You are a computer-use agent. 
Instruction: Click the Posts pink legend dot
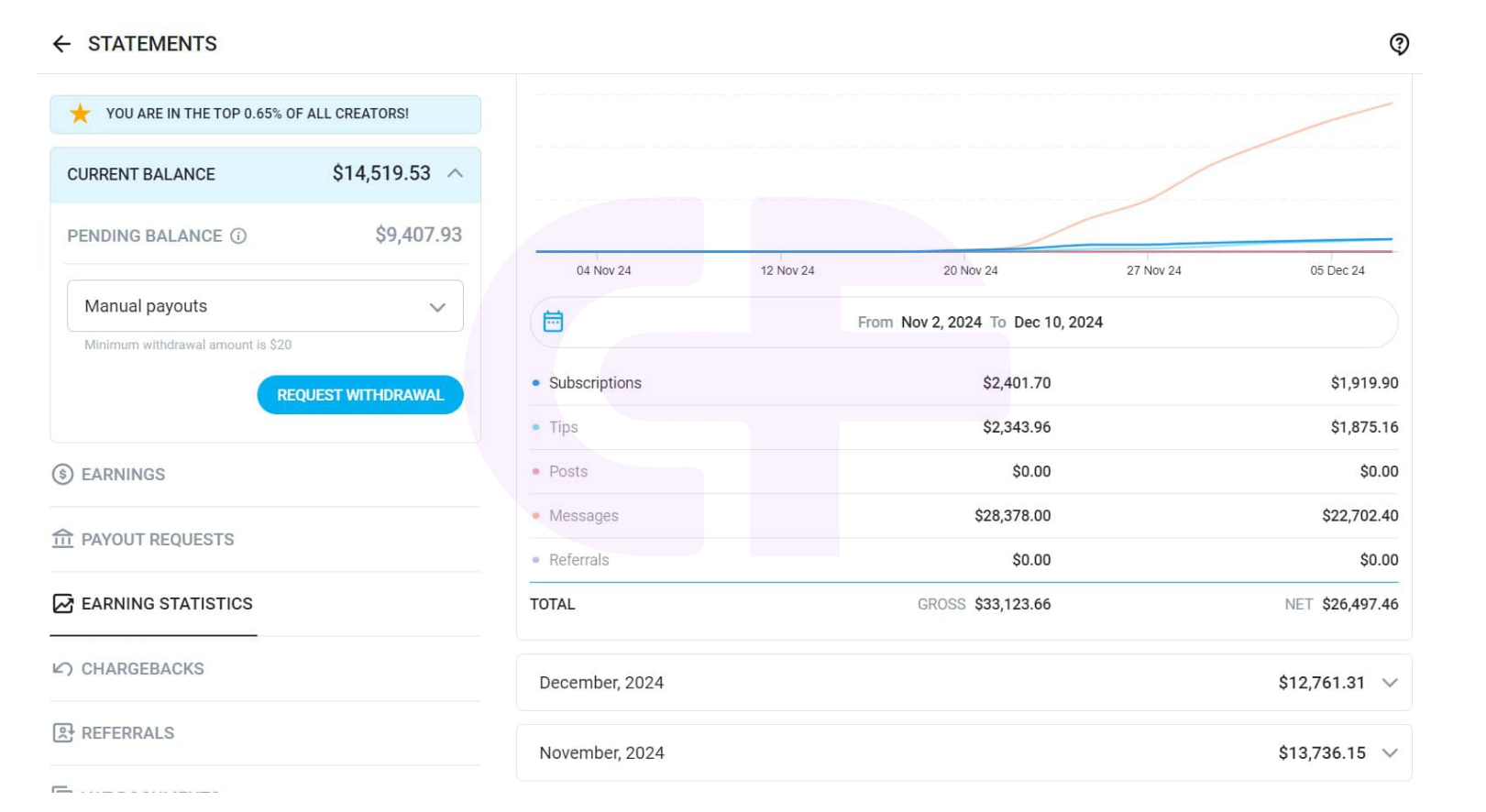tap(535, 471)
